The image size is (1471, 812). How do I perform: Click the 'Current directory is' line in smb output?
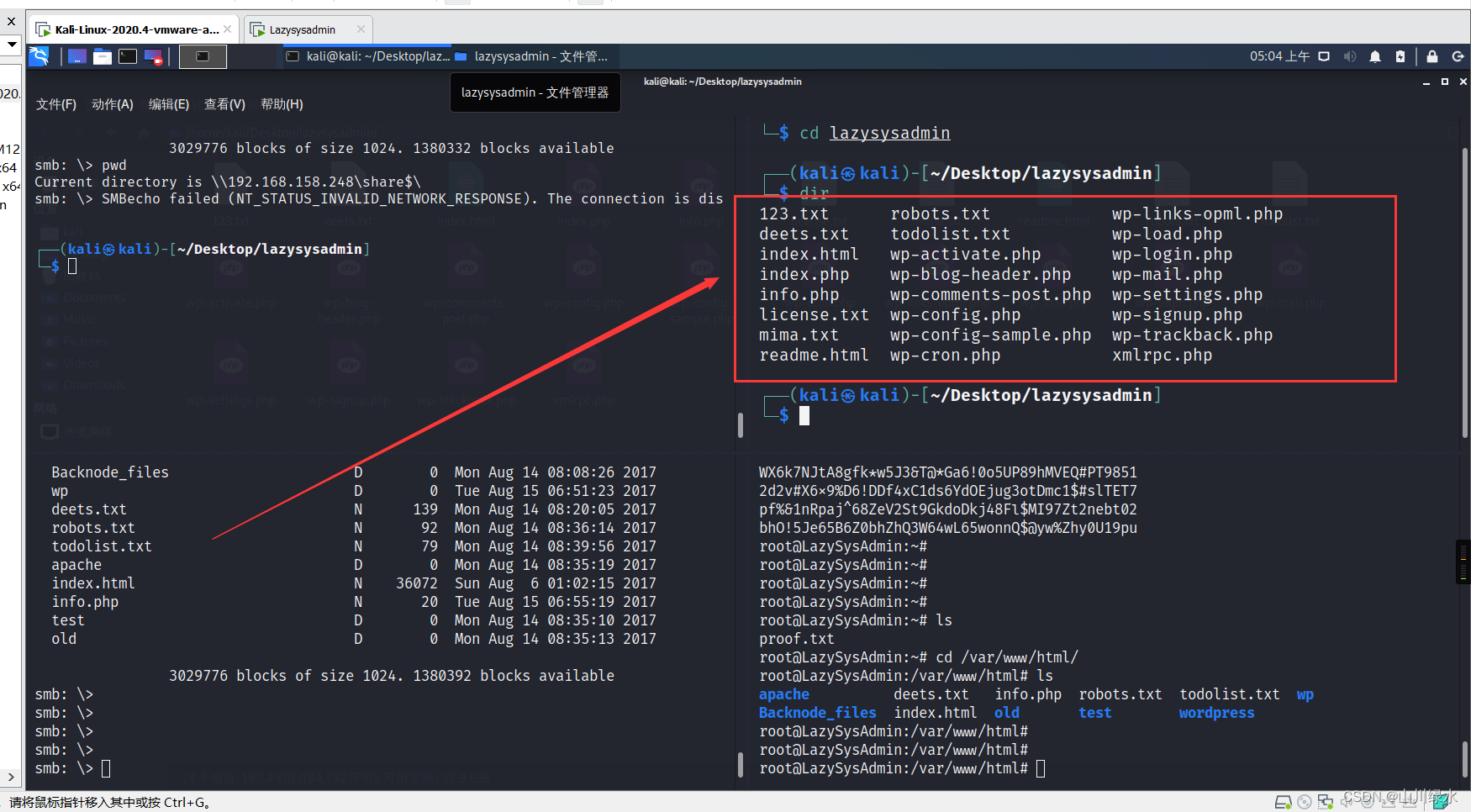(x=227, y=182)
